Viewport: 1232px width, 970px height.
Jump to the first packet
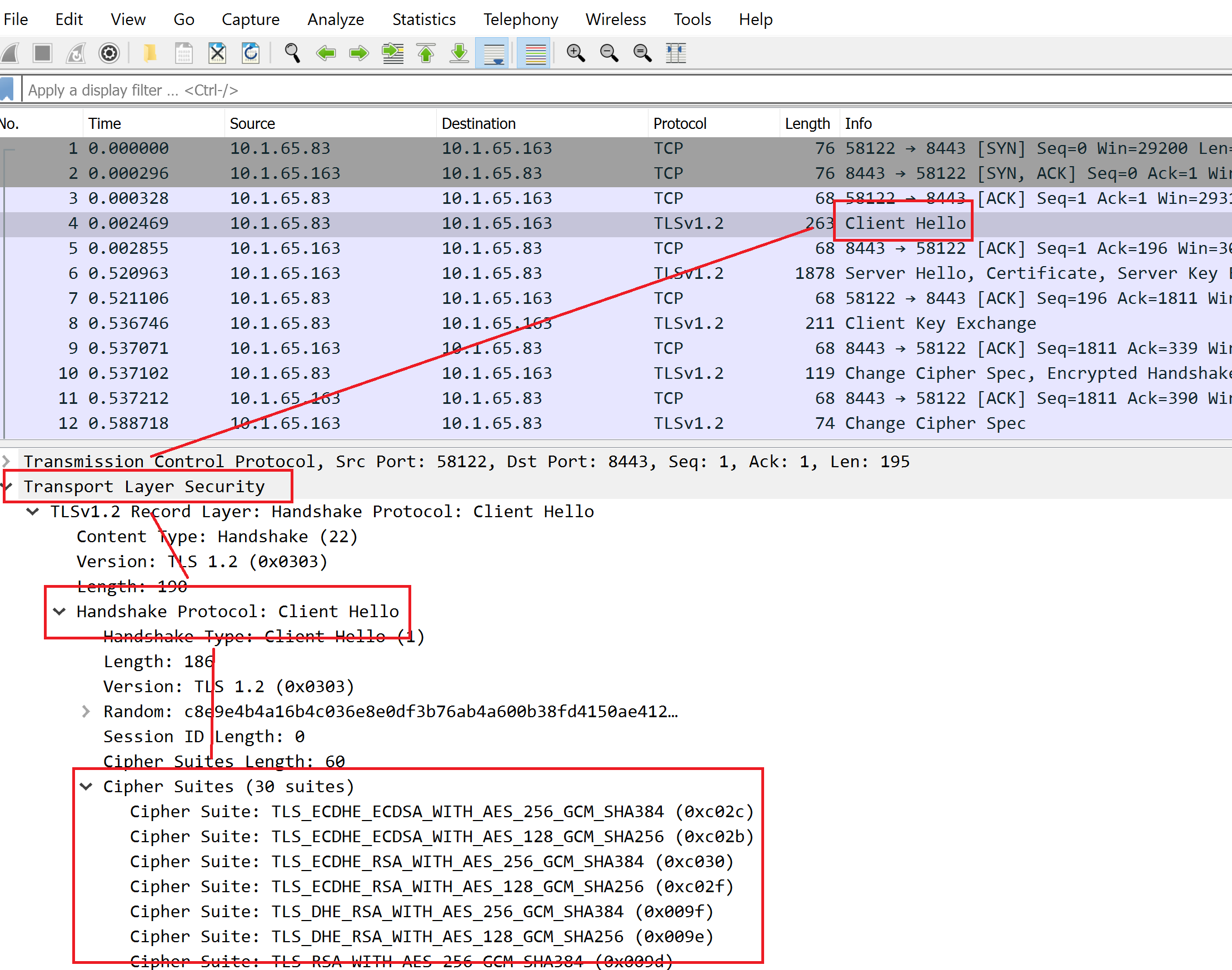coord(426,53)
